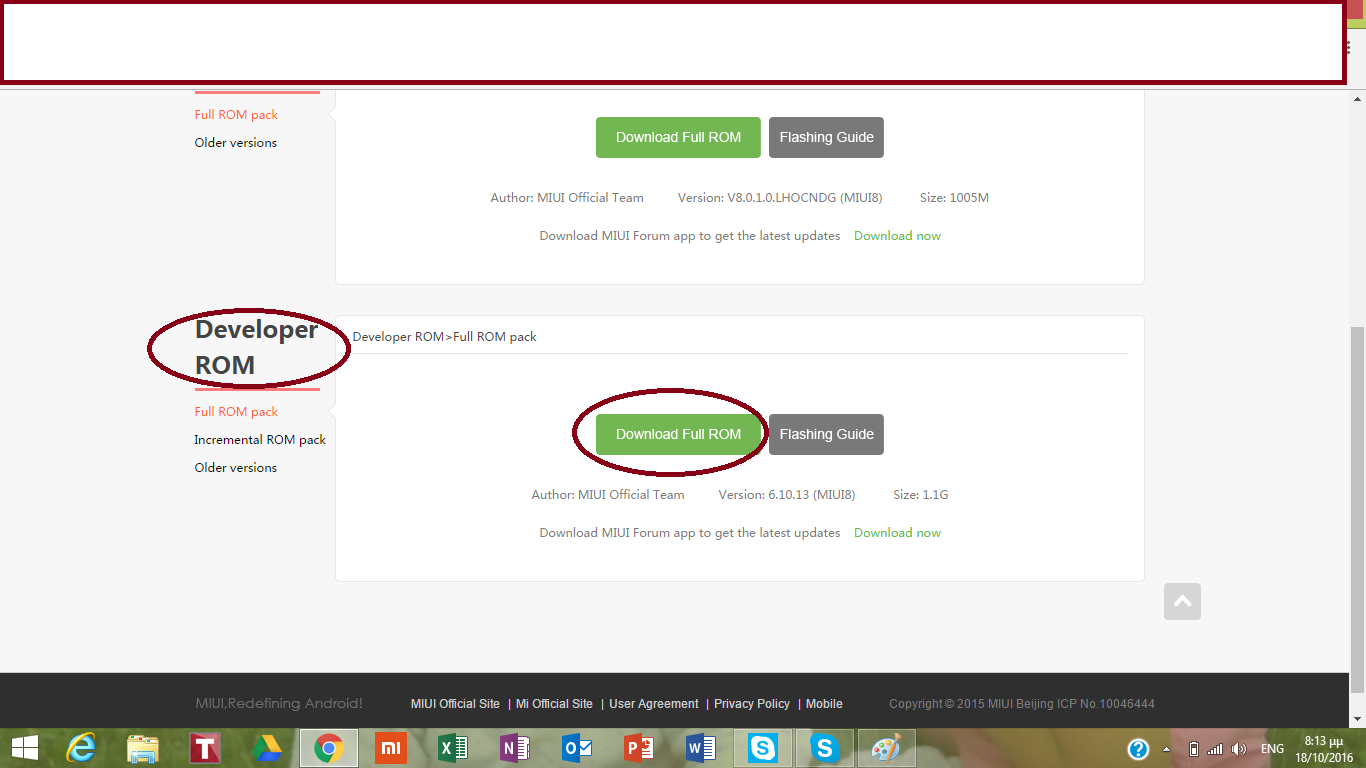Launch Outlook from the taskbar
Screen dimensions: 1366x768
tap(577, 748)
